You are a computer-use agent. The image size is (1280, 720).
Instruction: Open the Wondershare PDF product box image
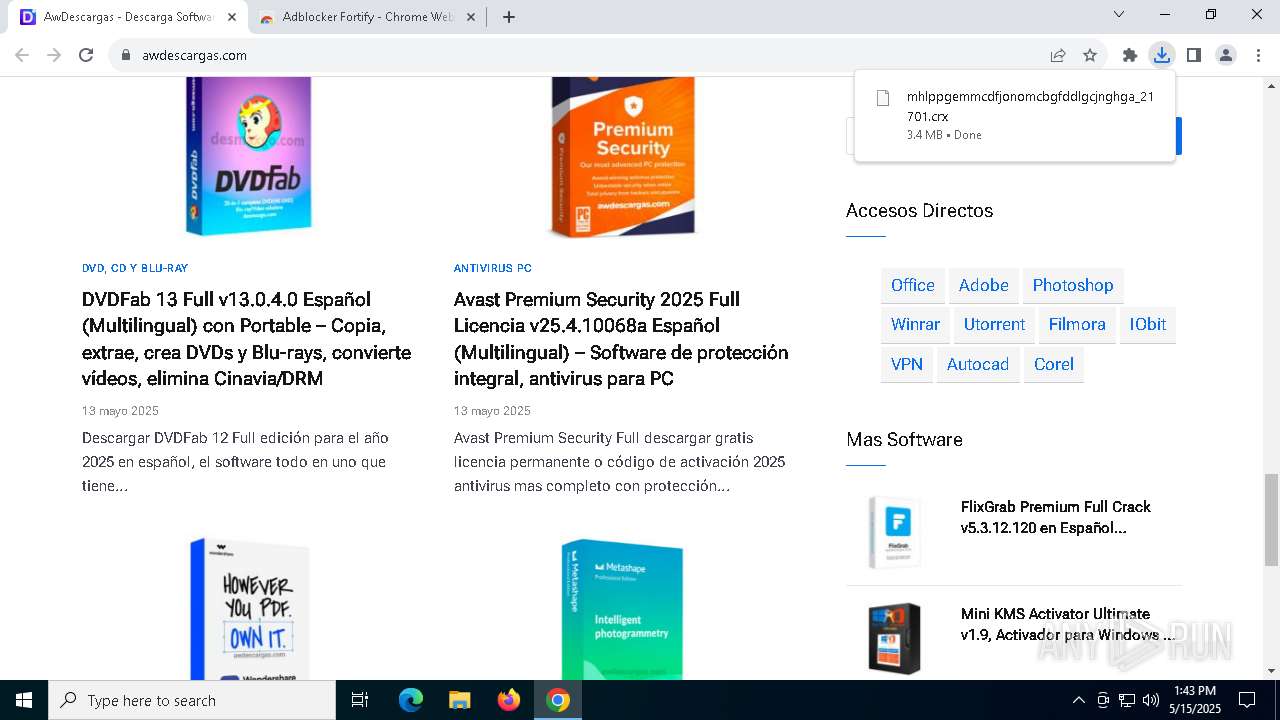click(249, 609)
